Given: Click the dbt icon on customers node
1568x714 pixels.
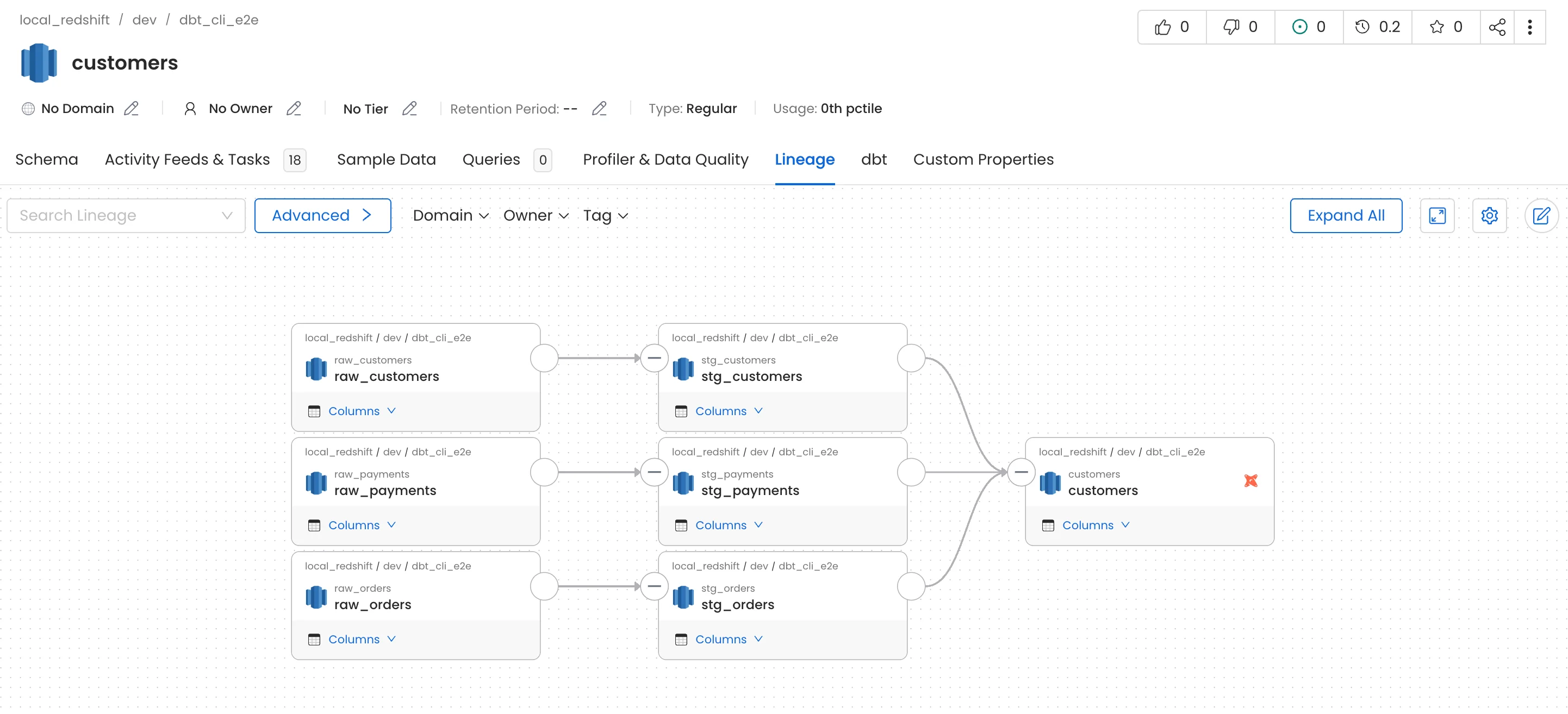Looking at the screenshot, I should click(x=1250, y=480).
